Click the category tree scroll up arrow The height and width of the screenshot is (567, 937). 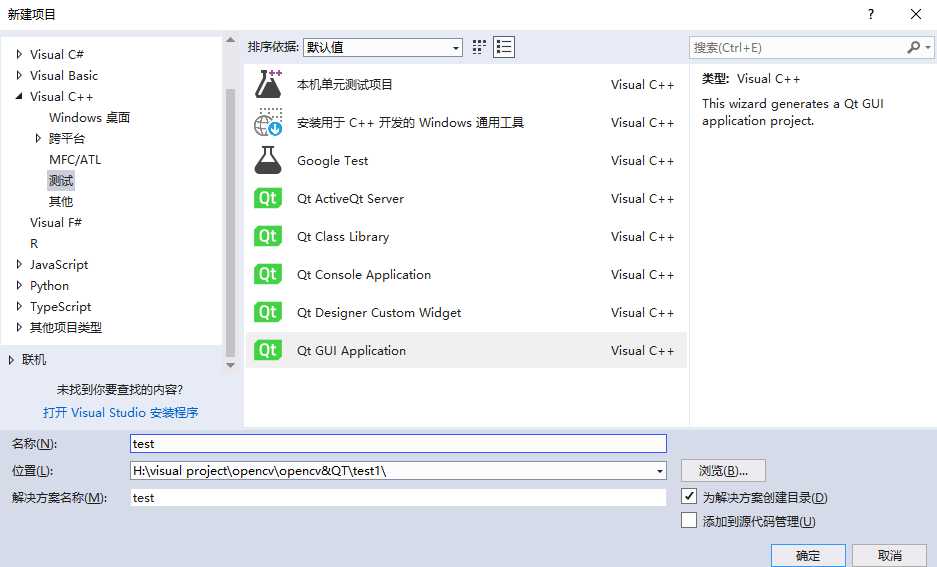click(x=231, y=41)
